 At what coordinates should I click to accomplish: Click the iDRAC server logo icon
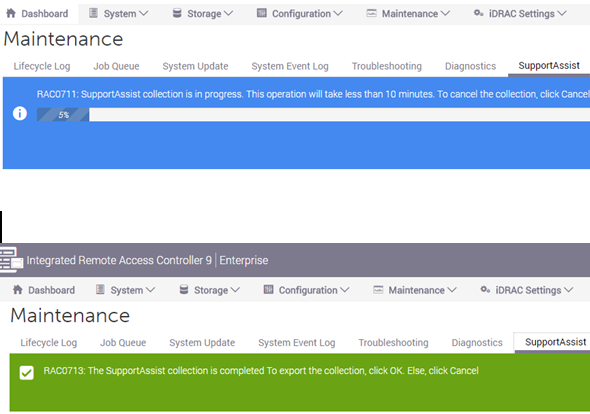[x=11, y=260]
